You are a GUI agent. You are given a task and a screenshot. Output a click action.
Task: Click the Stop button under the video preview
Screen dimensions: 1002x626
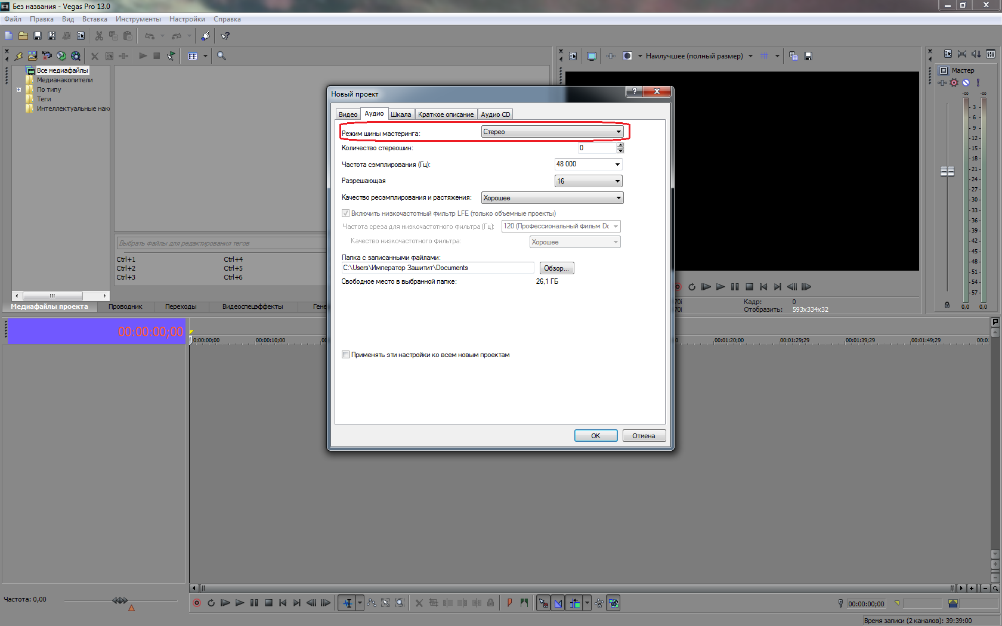750,287
